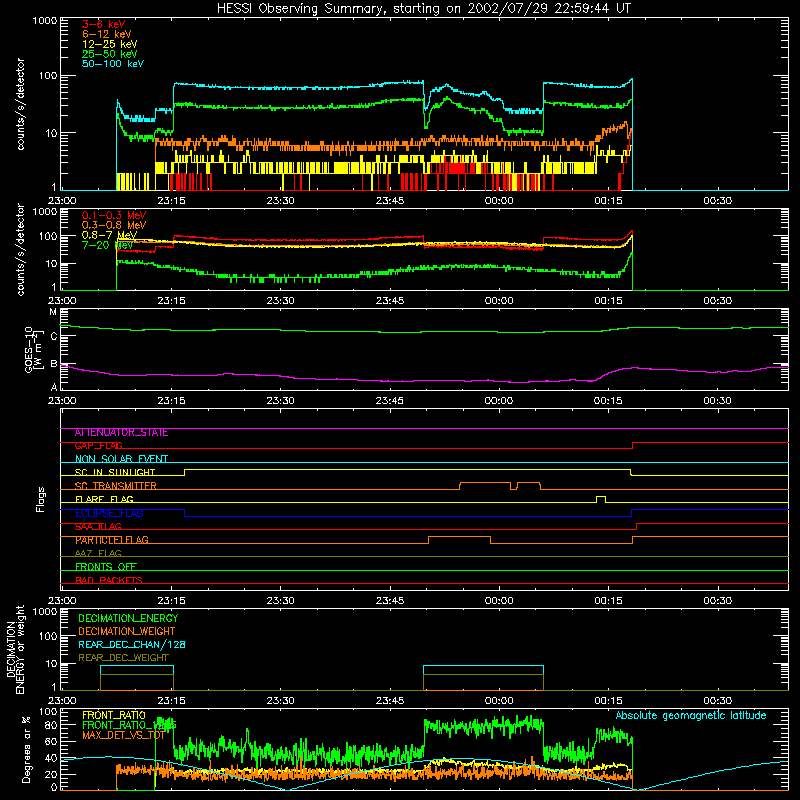
Task: Click the REAR_DEC_WEIGHT legend entry
Action: pos(123,658)
